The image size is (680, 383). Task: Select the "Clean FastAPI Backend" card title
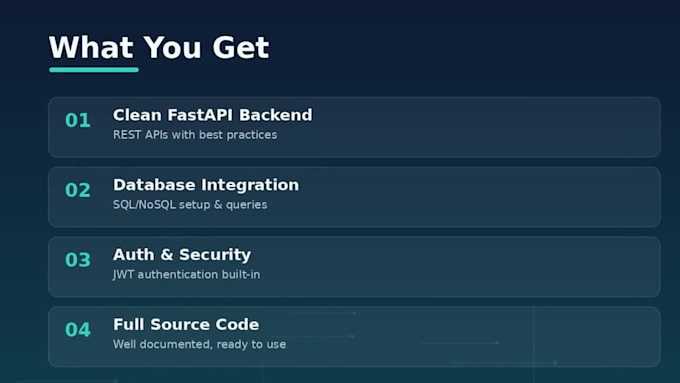(x=212, y=115)
